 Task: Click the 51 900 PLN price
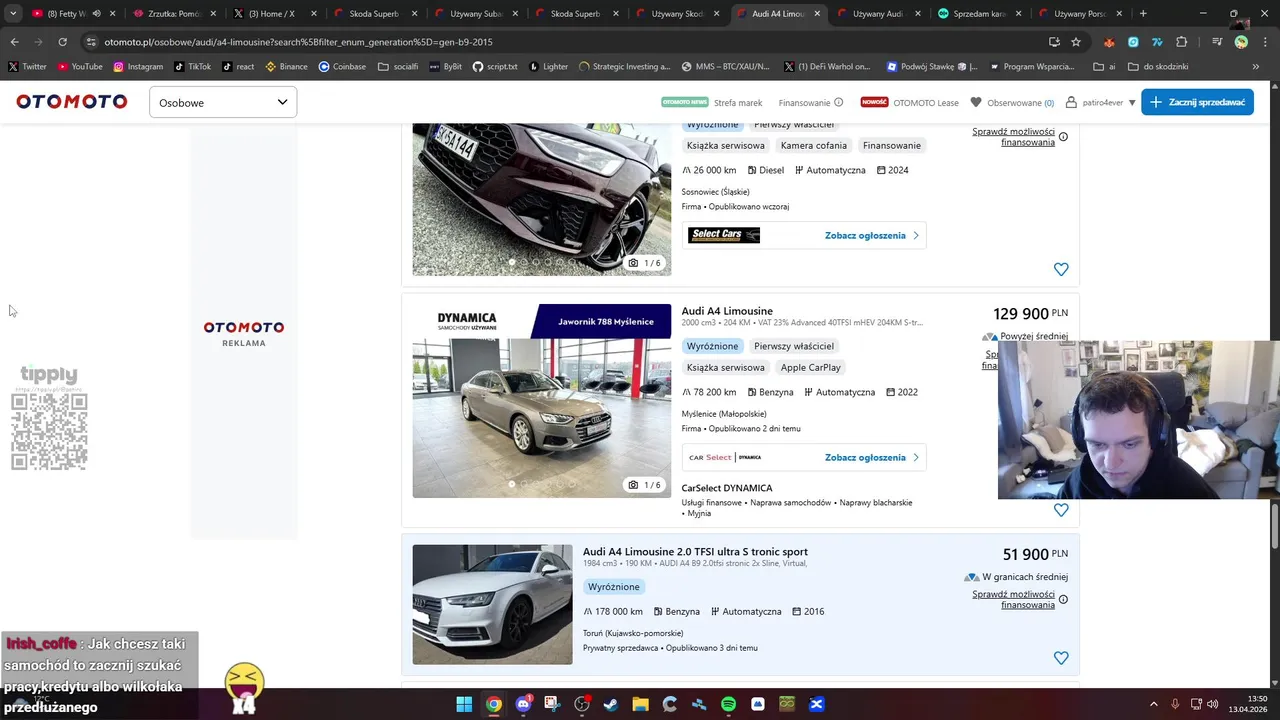coord(1035,554)
